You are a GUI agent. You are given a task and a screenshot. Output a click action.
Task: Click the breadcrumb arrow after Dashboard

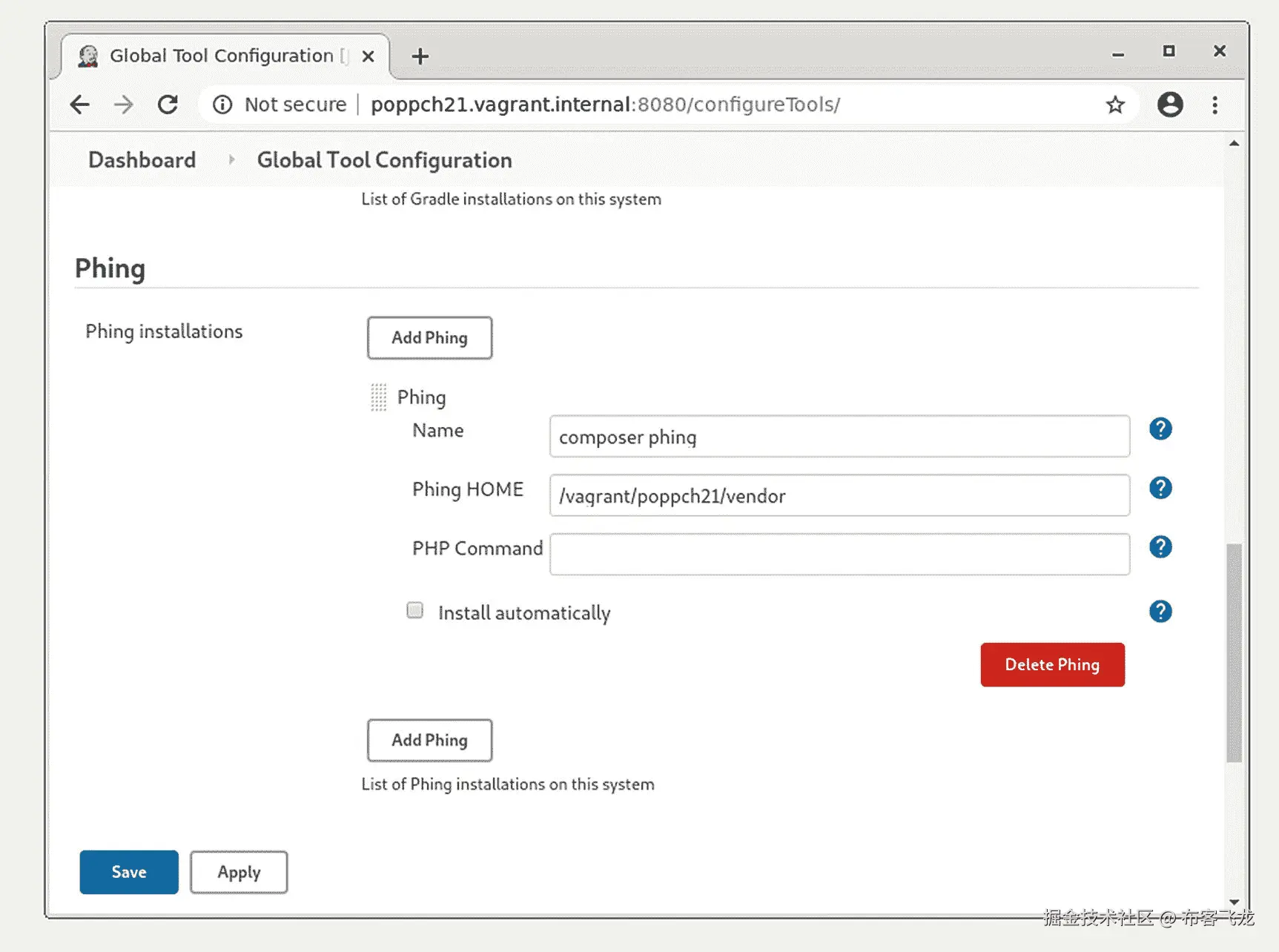pyautogui.click(x=231, y=159)
